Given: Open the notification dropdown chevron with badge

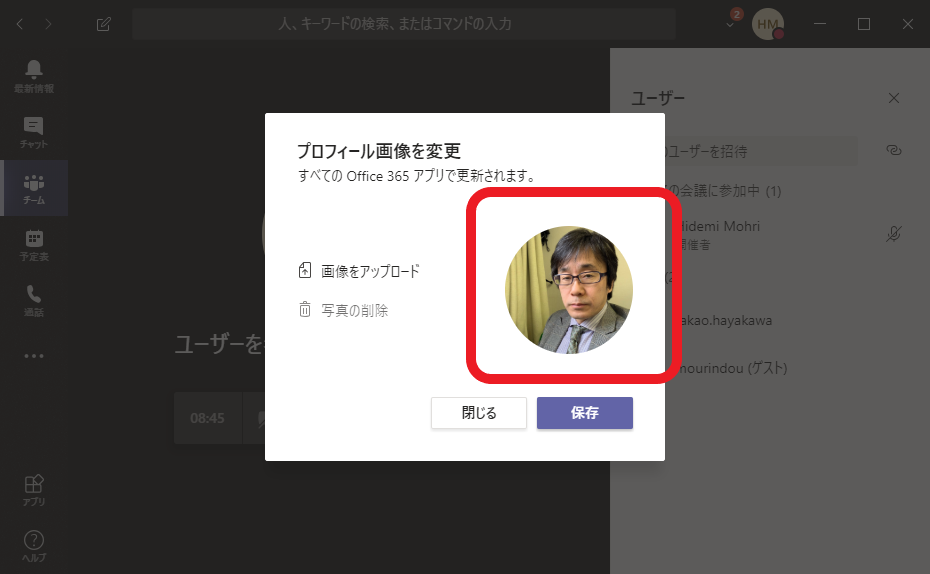Looking at the screenshot, I should coord(731,23).
